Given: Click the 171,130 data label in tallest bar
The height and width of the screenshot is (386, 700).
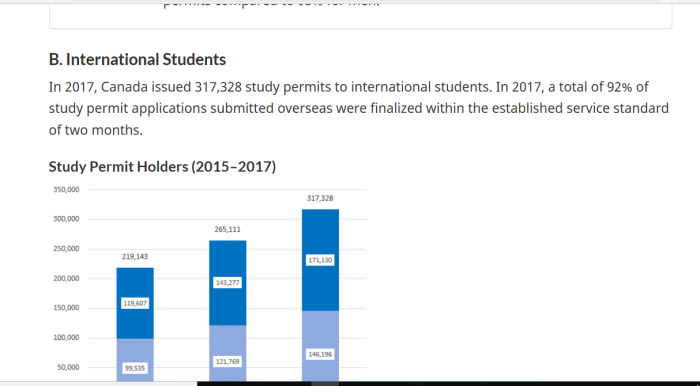Looking at the screenshot, I should 320,260.
